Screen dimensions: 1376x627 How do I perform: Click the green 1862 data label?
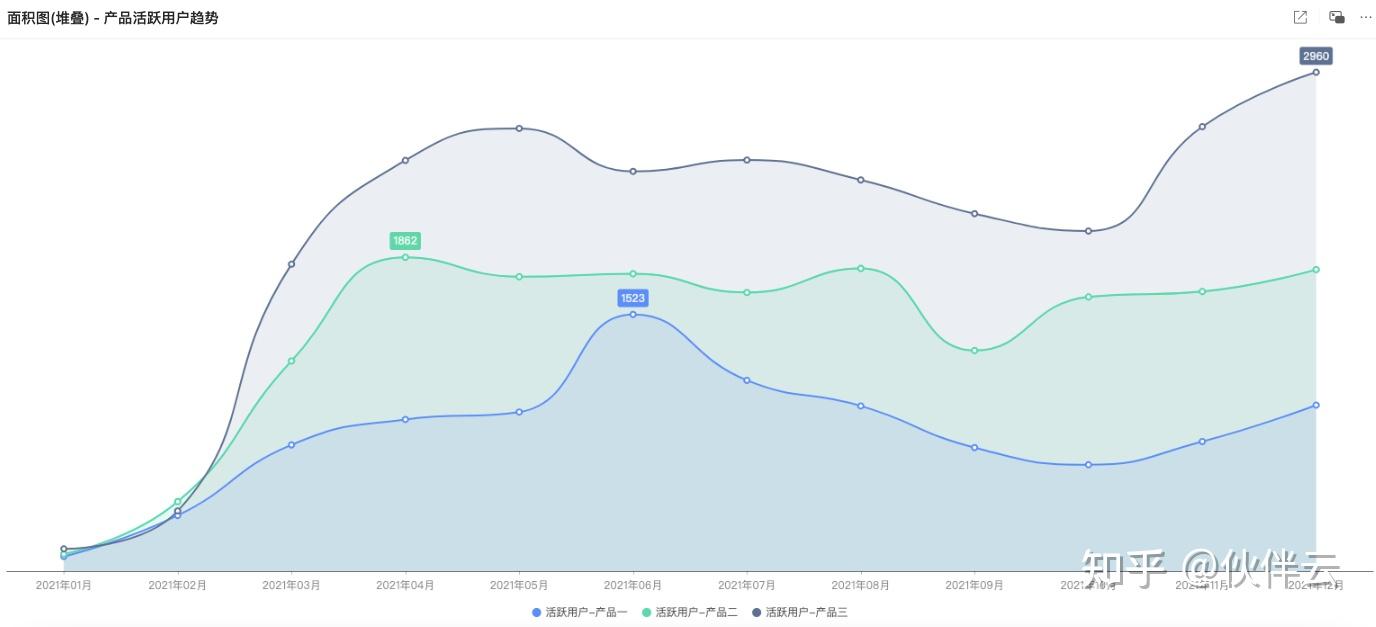(405, 241)
